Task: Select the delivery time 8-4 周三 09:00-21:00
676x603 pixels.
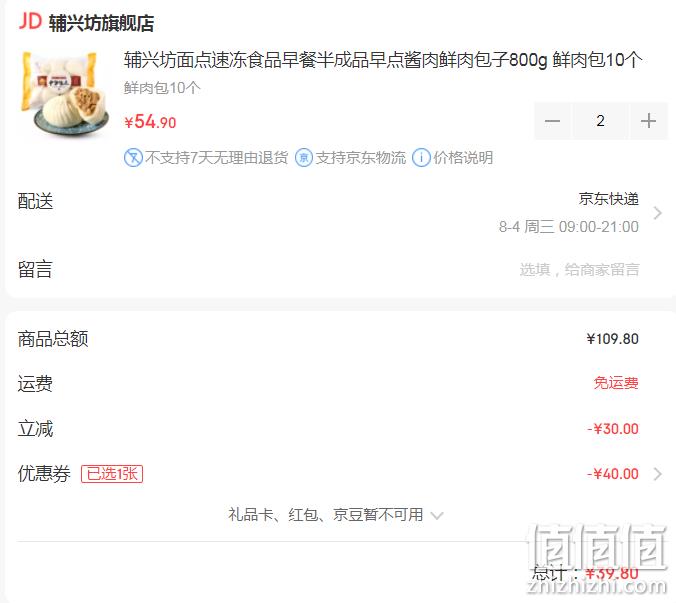Action: (x=569, y=227)
